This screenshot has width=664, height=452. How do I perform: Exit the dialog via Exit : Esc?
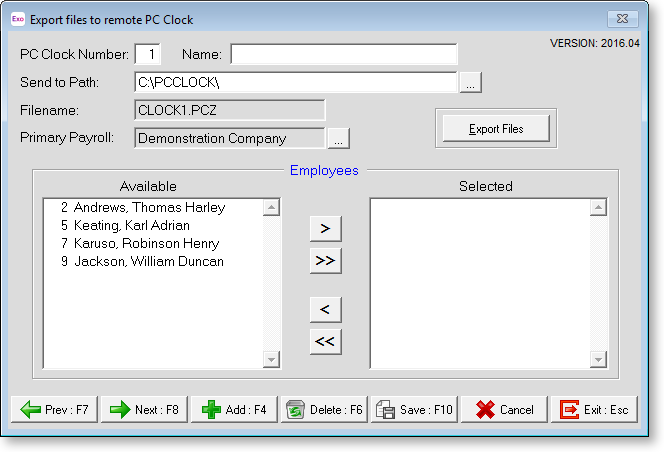tap(594, 410)
